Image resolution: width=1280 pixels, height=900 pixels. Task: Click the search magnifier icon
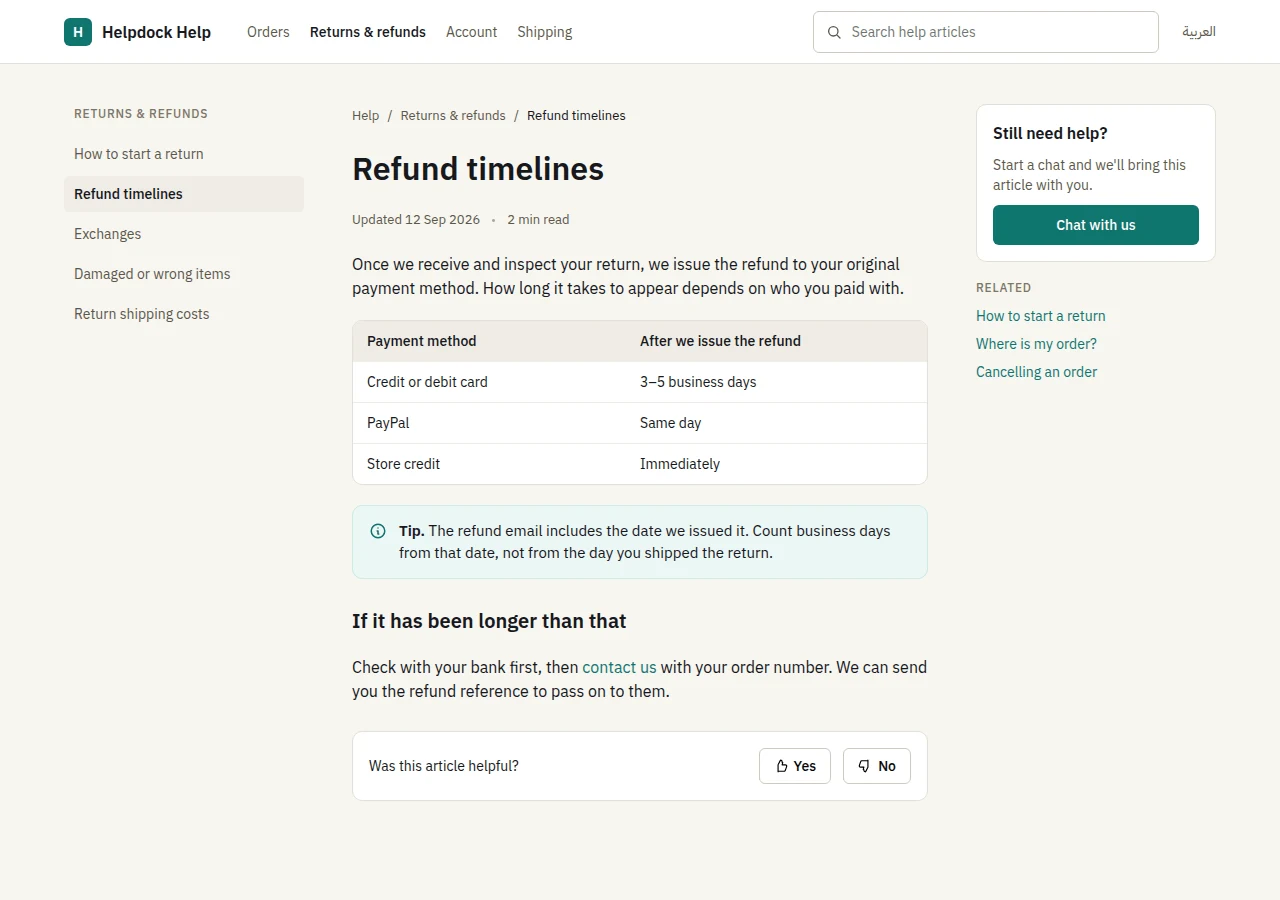(x=834, y=32)
